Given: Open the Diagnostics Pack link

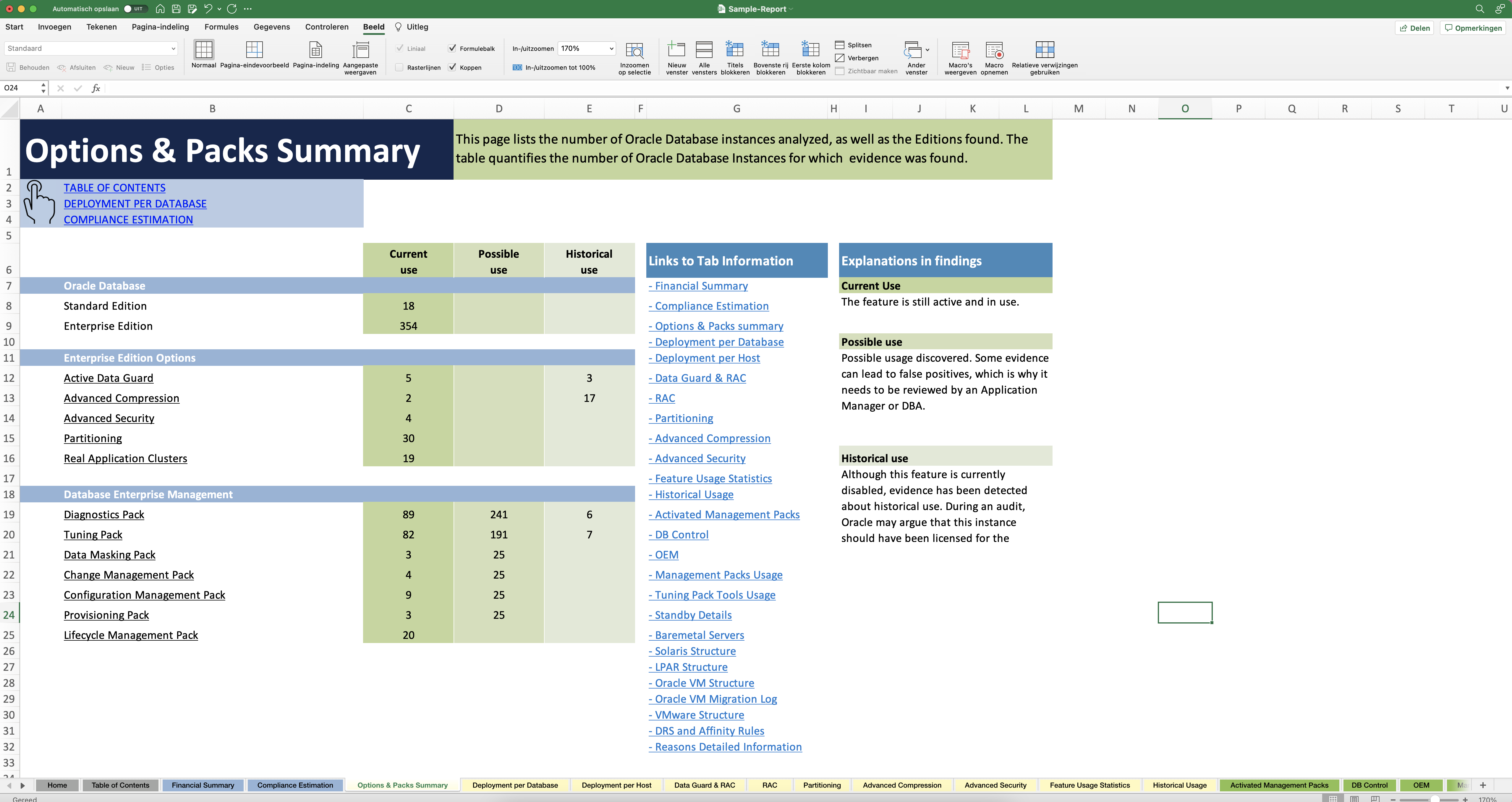Looking at the screenshot, I should [x=104, y=514].
